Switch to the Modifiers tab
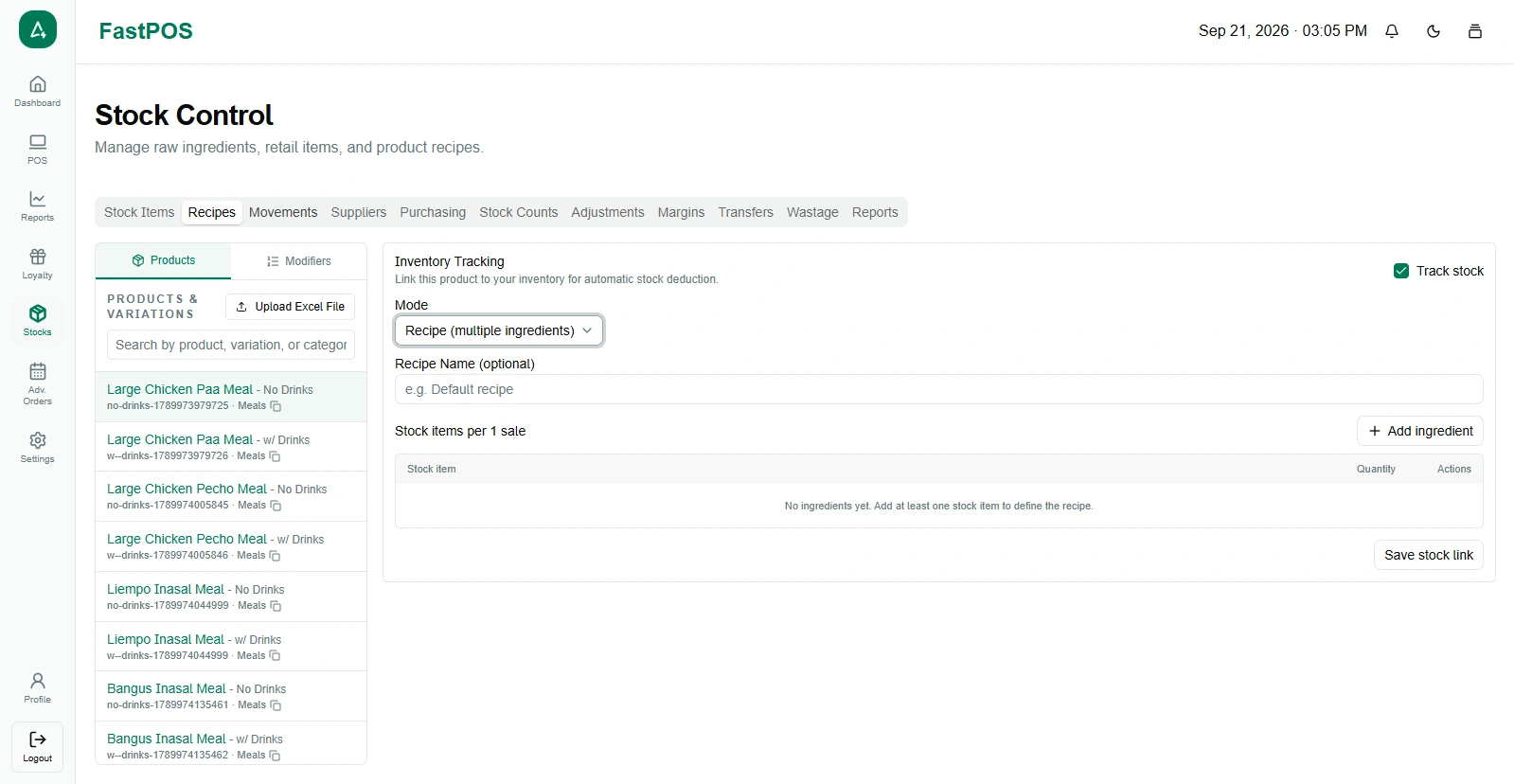1514x784 pixels. [299, 261]
